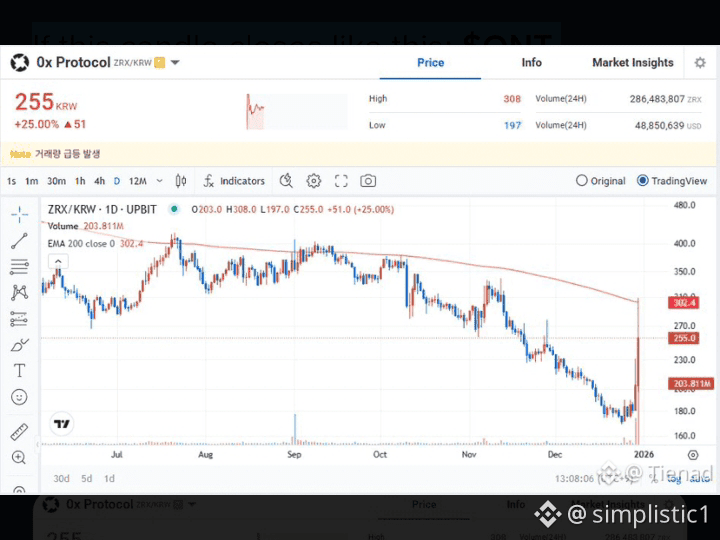Open the chart settings gear
The image size is (720, 540).
(x=314, y=181)
